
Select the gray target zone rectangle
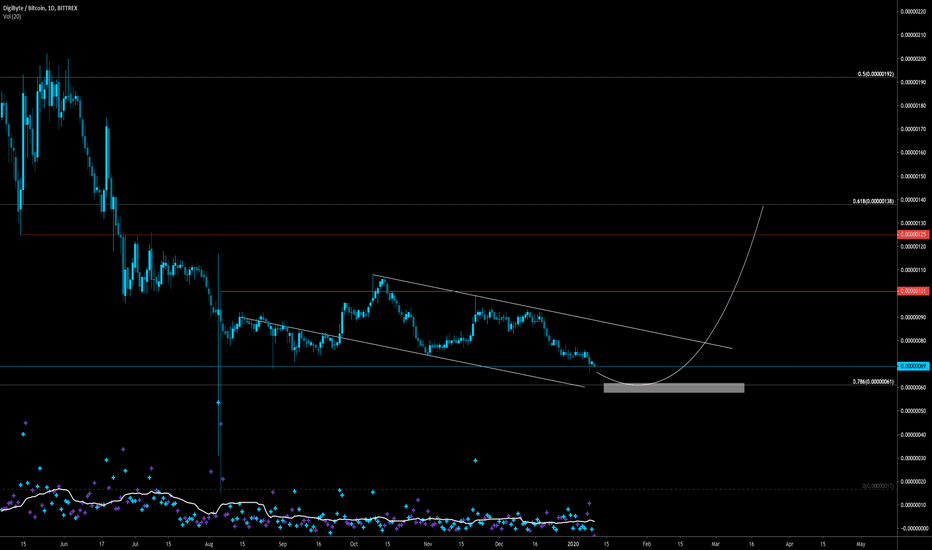coord(673,388)
